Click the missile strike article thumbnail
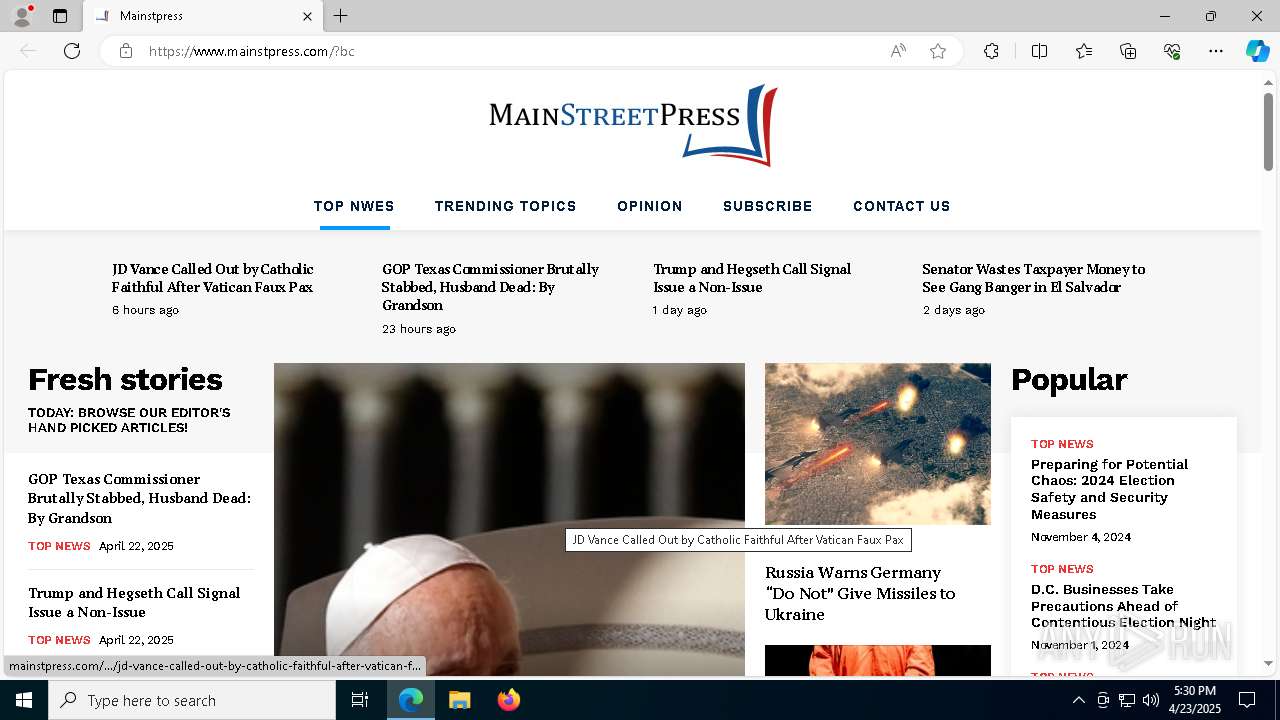The width and height of the screenshot is (1280, 720). click(878, 444)
